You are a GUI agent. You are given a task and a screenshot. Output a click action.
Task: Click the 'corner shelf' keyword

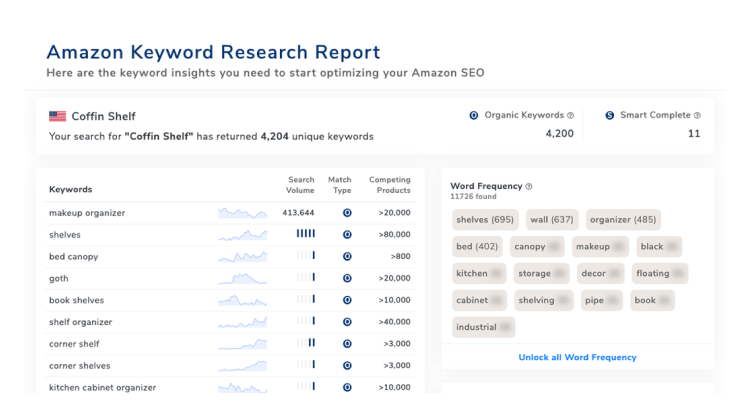74,344
